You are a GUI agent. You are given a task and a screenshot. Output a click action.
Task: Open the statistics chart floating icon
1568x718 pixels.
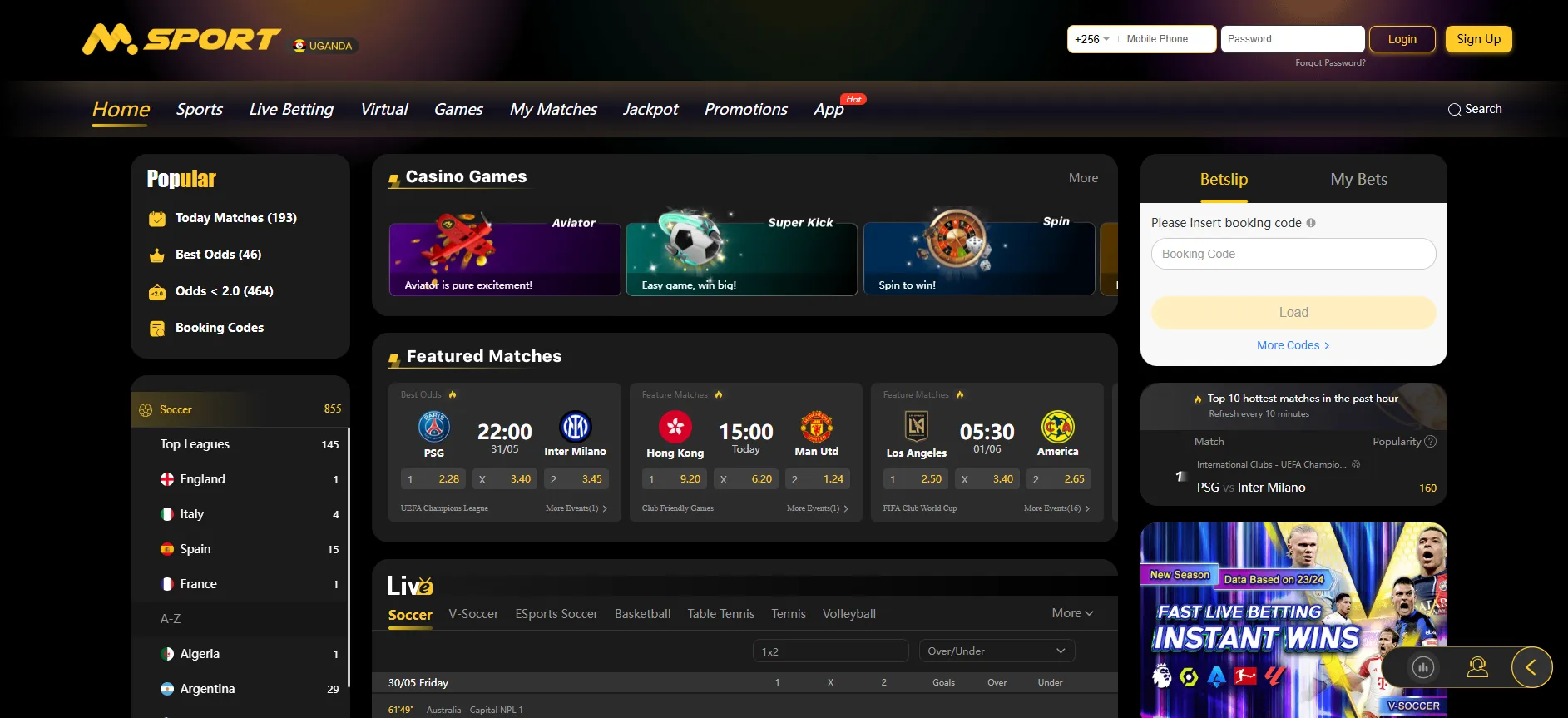[x=1423, y=667]
